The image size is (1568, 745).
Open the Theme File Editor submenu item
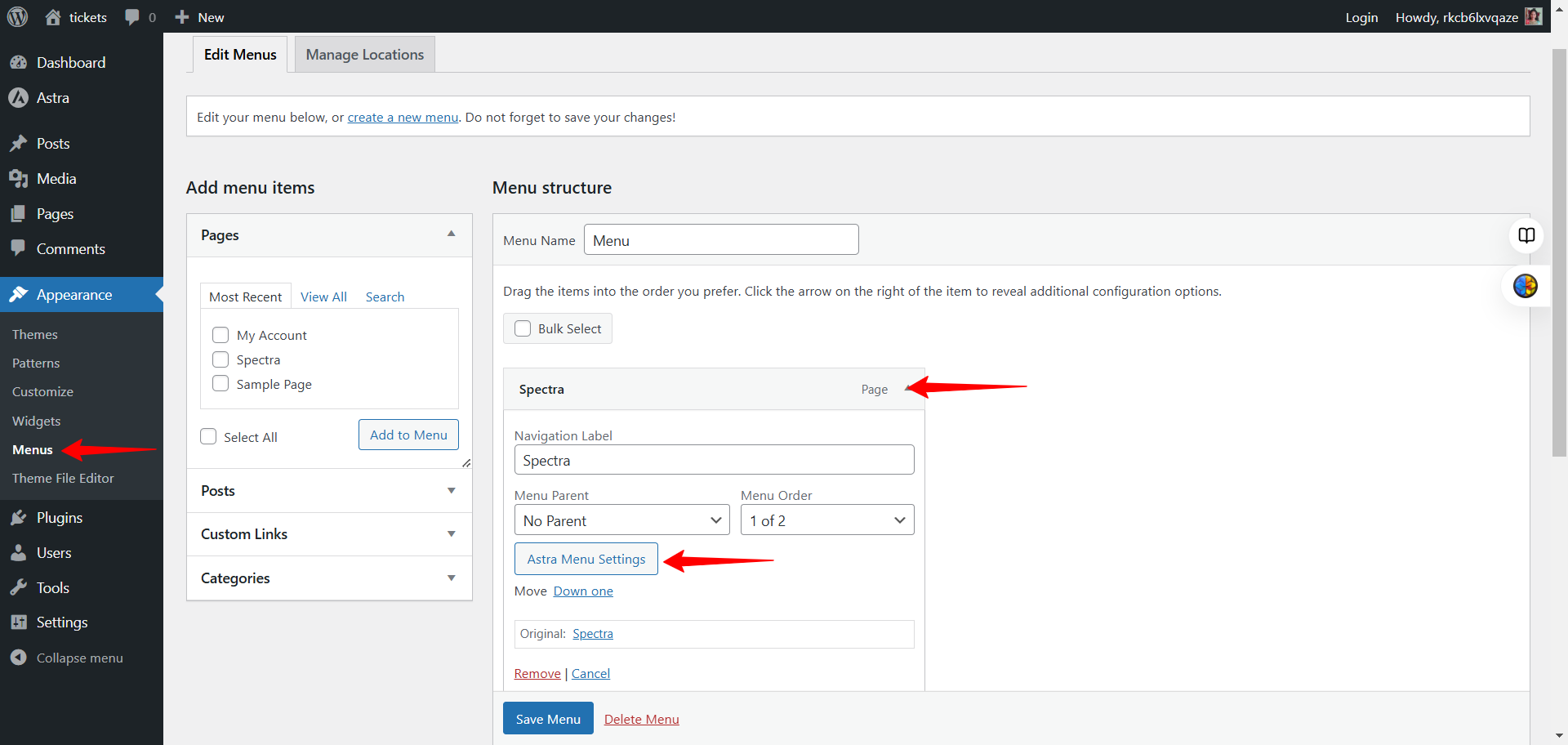(x=63, y=479)
